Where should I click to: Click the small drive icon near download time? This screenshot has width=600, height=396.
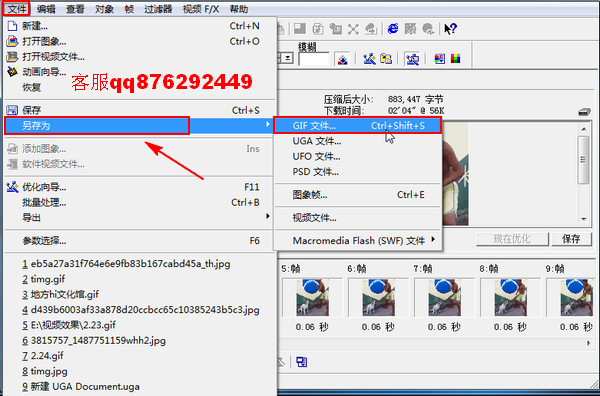click(x=584, y=112)
